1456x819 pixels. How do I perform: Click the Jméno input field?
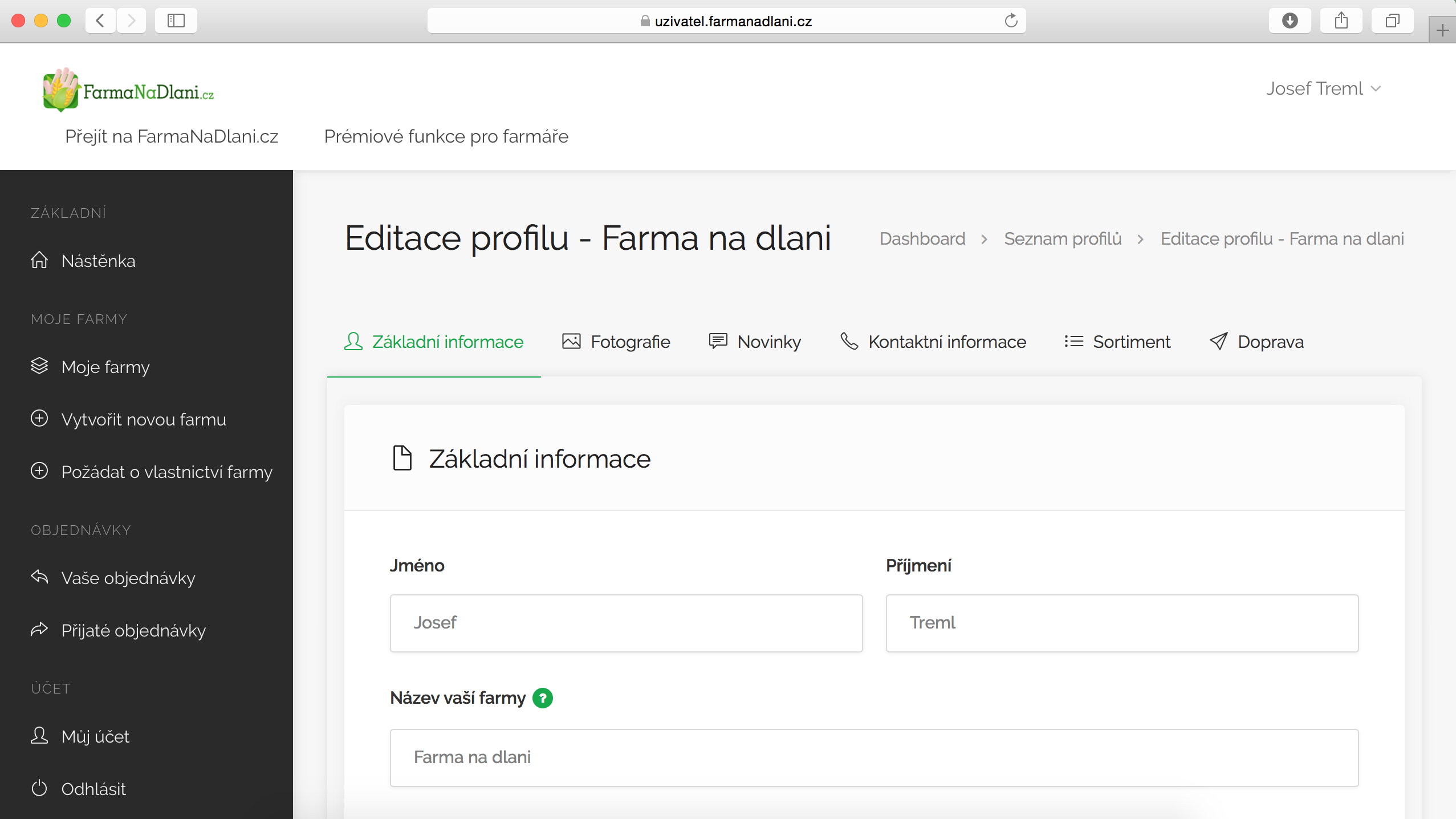[x=626, y=623]
